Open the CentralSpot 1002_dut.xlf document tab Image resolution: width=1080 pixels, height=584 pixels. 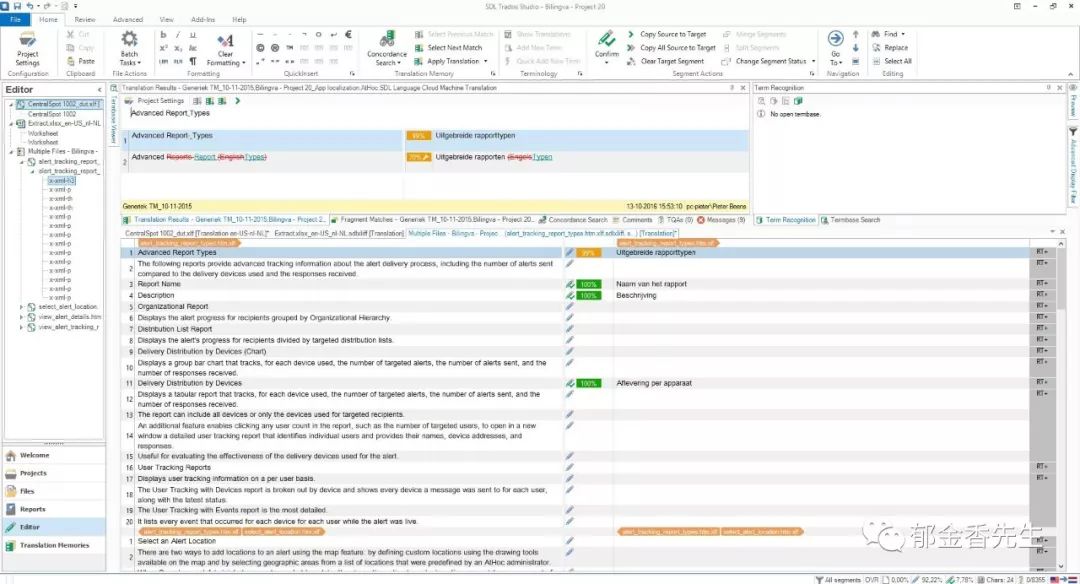[x=197, y=233]
